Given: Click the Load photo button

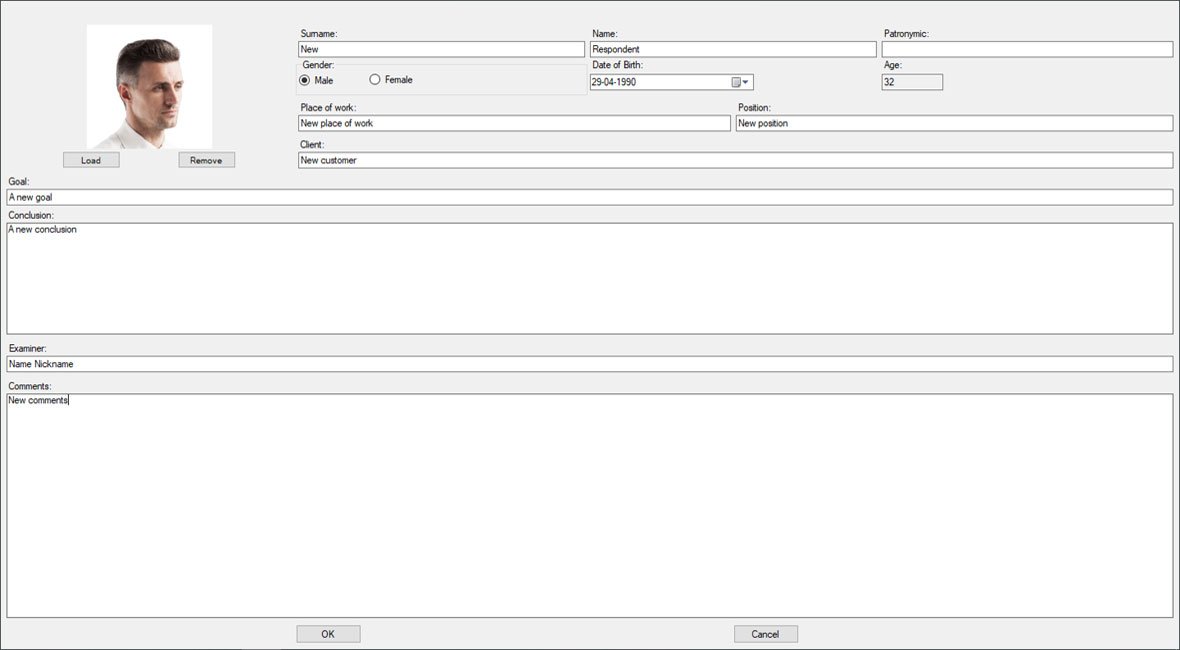Looking at the screenshot, I should click(91, 160).
